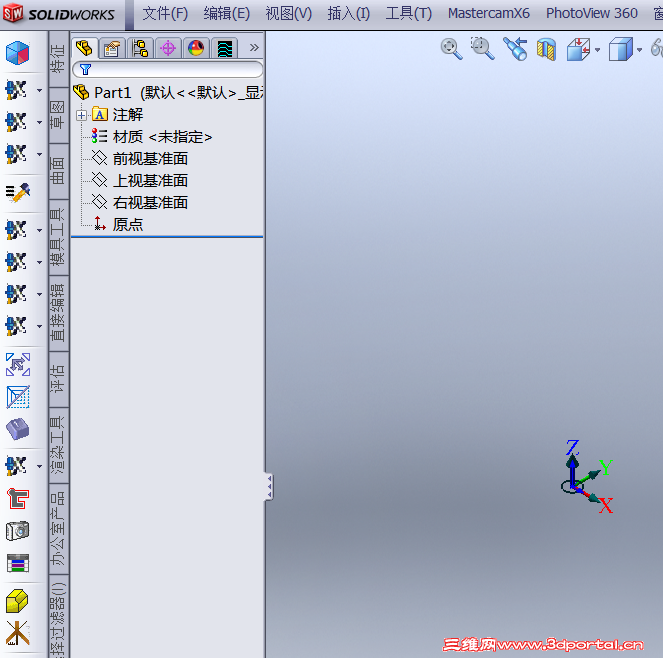Open the Display Style dropdown arrow
This screenshot has height=658, width=663.
pyautogui.click(x=639, y=50)
